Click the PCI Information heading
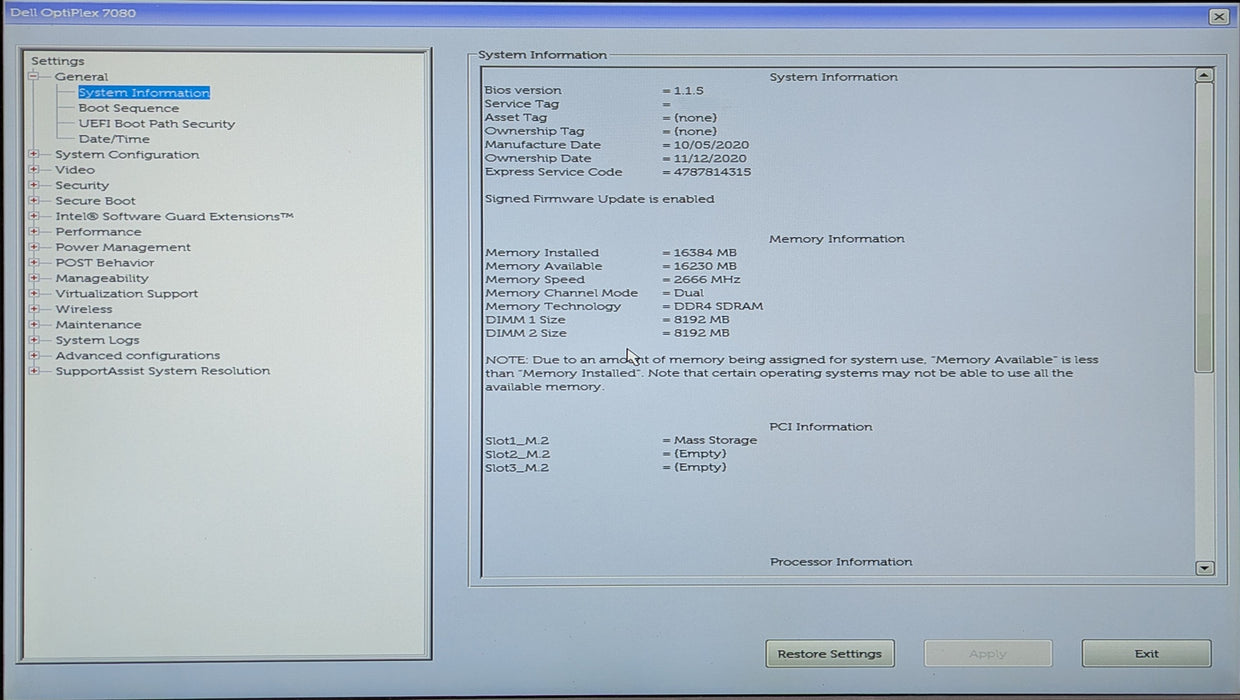Viewport: 1240px width, 700px height. pyautogui.click(x=821, y=427)
